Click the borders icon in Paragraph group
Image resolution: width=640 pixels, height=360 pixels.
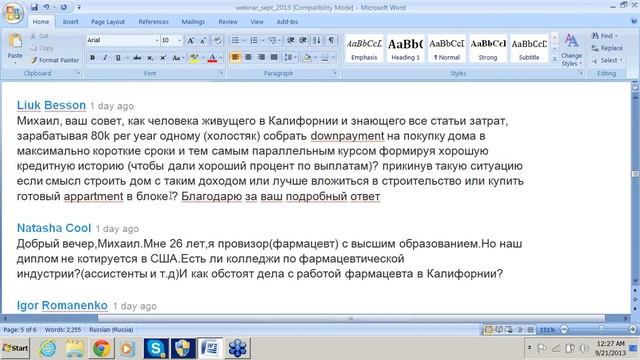(x=325, y=58)
